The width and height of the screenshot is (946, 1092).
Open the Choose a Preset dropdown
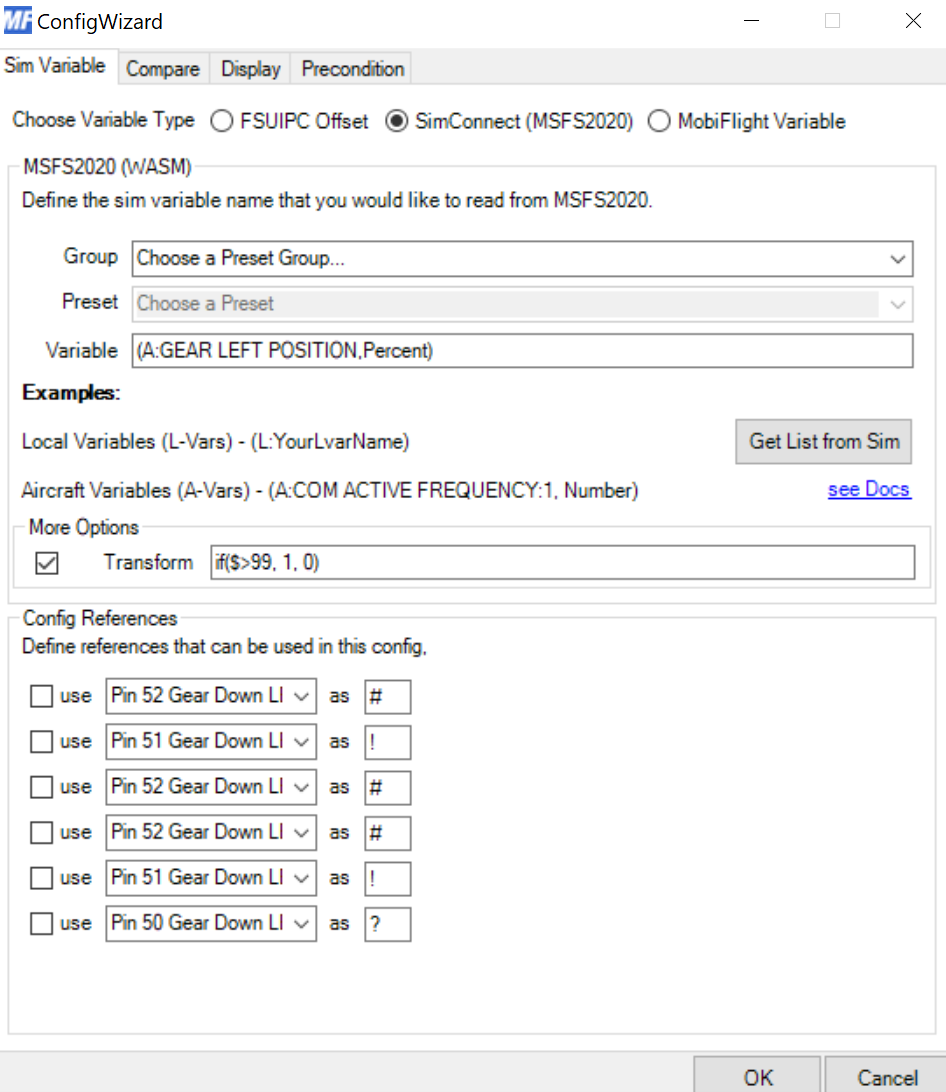tap(522, 304)
